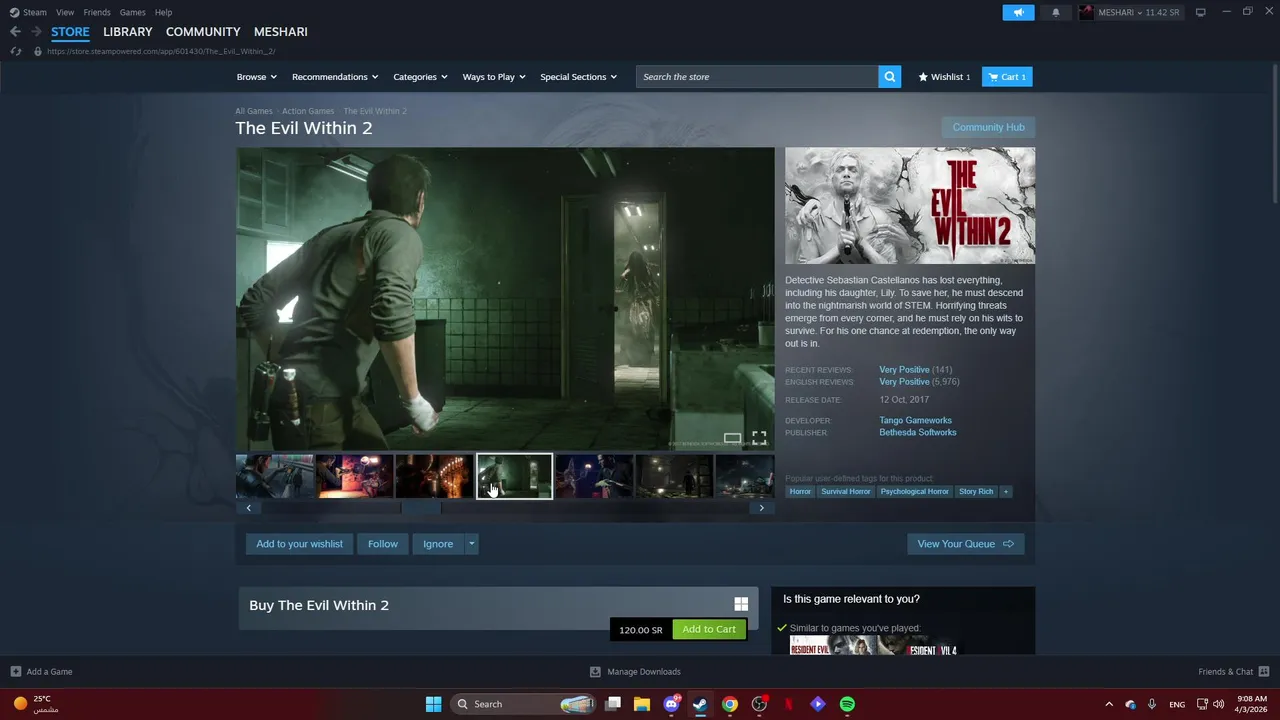Expand the Ways to Play dropdown
This screenshot has height=720, width=1280.
[x=494, y=77]
